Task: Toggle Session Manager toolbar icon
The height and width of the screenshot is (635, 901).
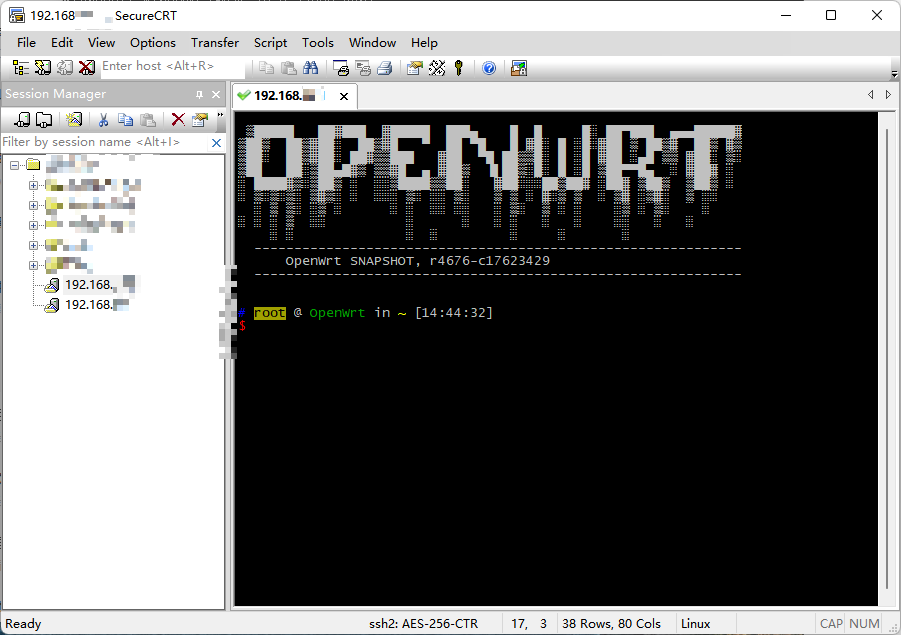Action: pos(21,68)
